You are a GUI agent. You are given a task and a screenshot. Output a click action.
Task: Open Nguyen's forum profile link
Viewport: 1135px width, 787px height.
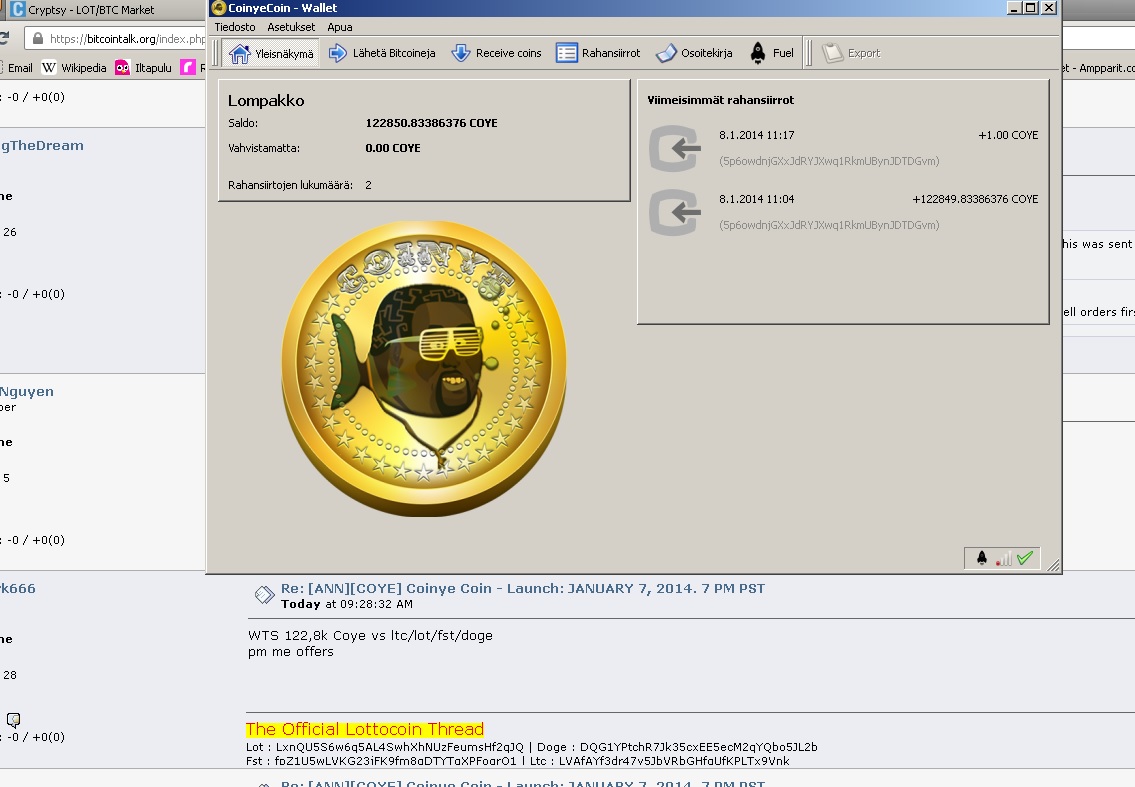[x=27, y=392]
